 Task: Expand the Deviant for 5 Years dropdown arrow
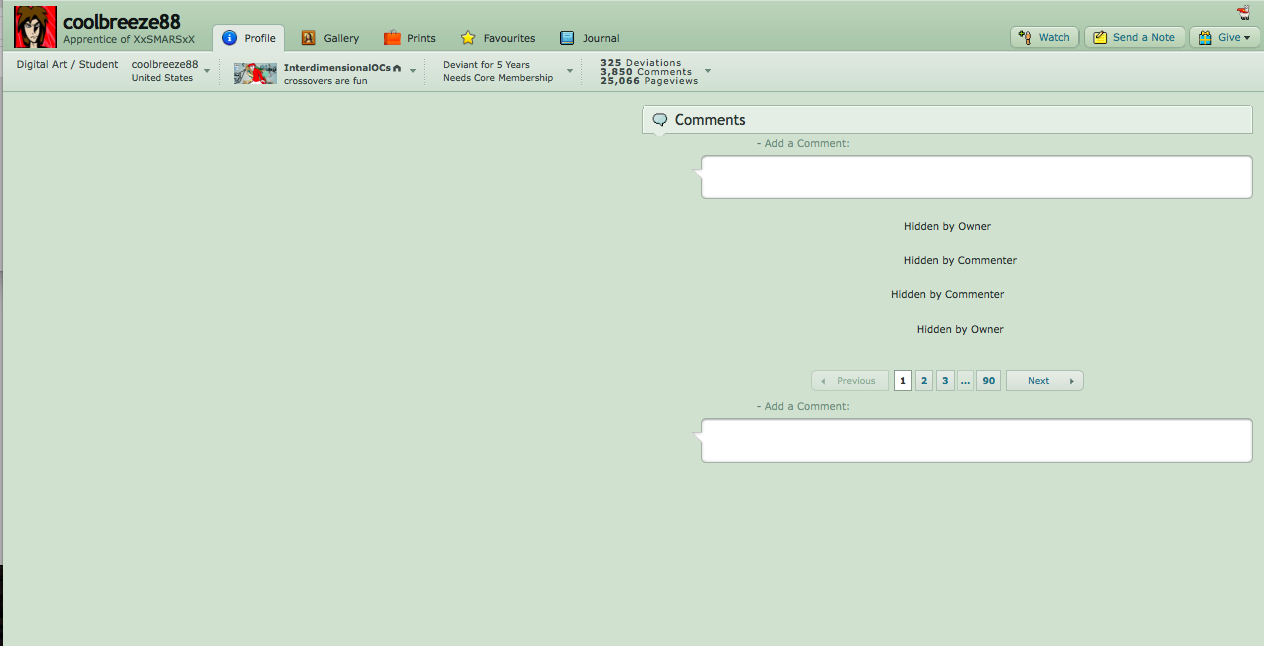(x=570, y=71)
